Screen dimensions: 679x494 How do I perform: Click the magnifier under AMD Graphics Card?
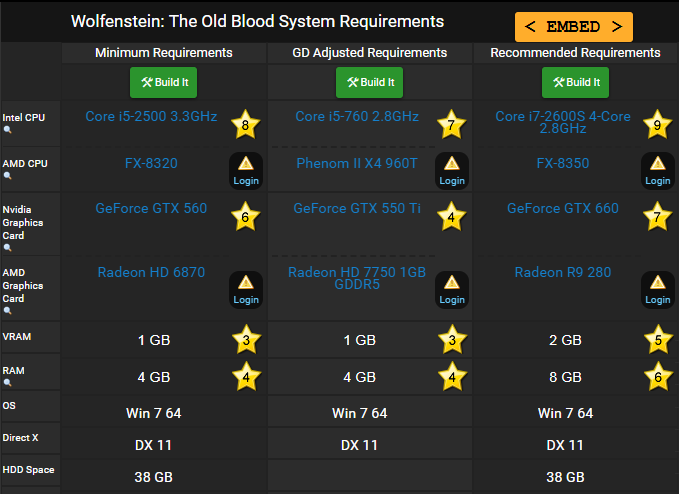[7, 310]
